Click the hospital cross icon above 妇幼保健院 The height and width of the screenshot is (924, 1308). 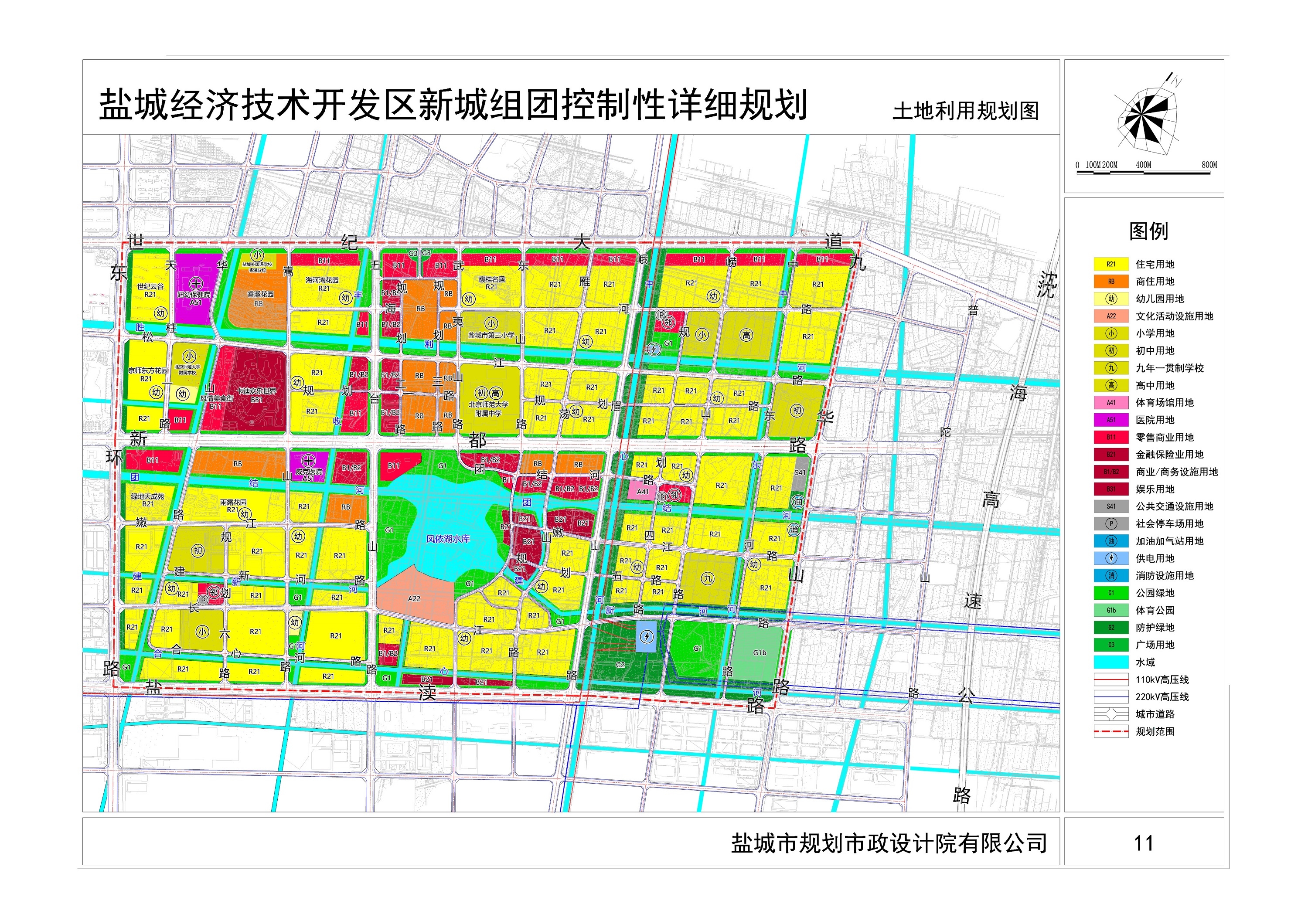pos(195,283)
